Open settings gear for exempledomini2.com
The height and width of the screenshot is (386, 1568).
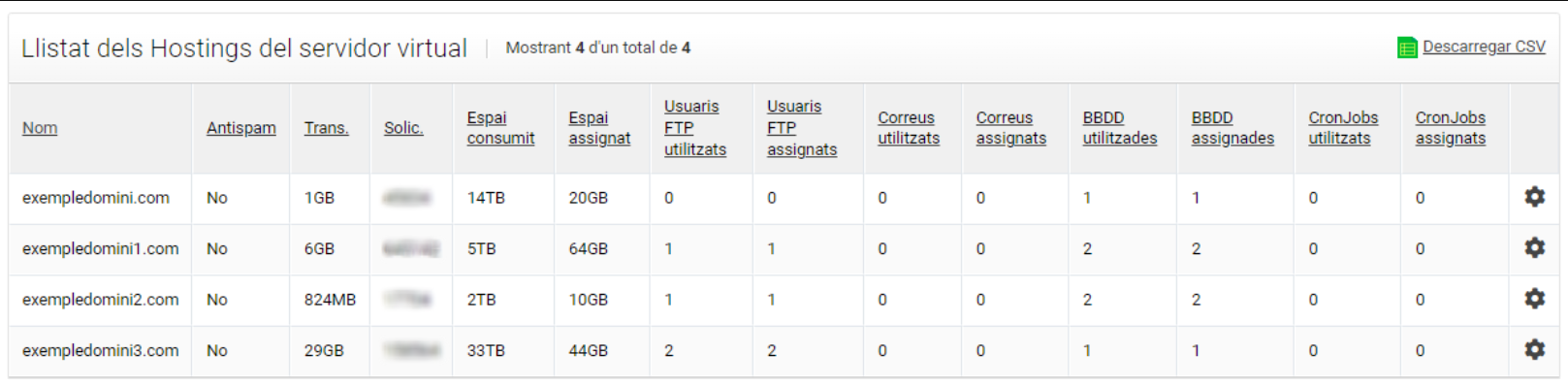pyautogui.click(x=1534, y=299)
